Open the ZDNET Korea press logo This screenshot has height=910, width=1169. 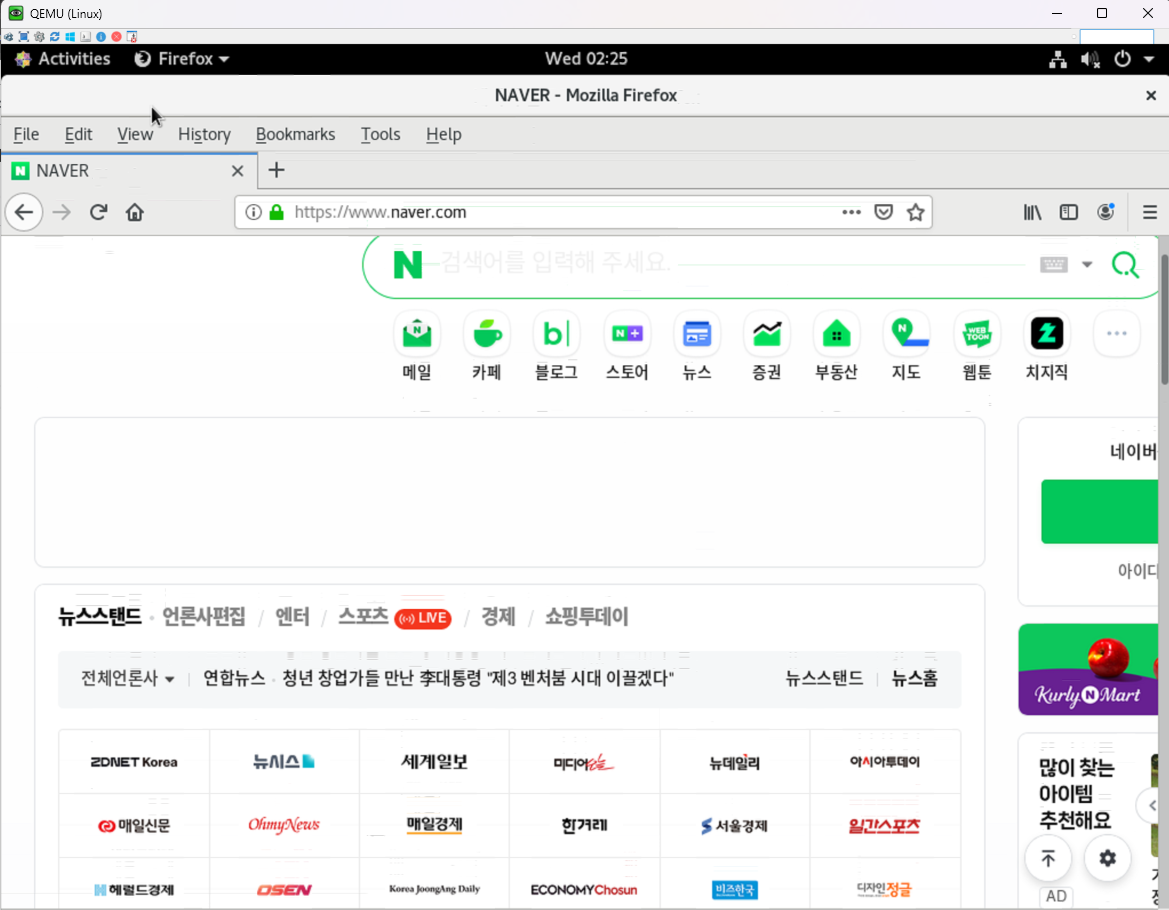(x=134, y=762)
